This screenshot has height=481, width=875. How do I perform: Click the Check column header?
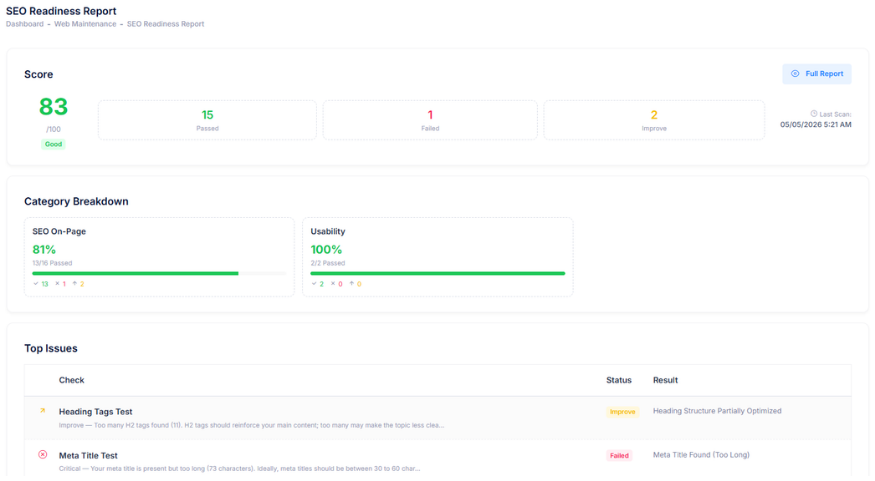click(x=71, y=380)
